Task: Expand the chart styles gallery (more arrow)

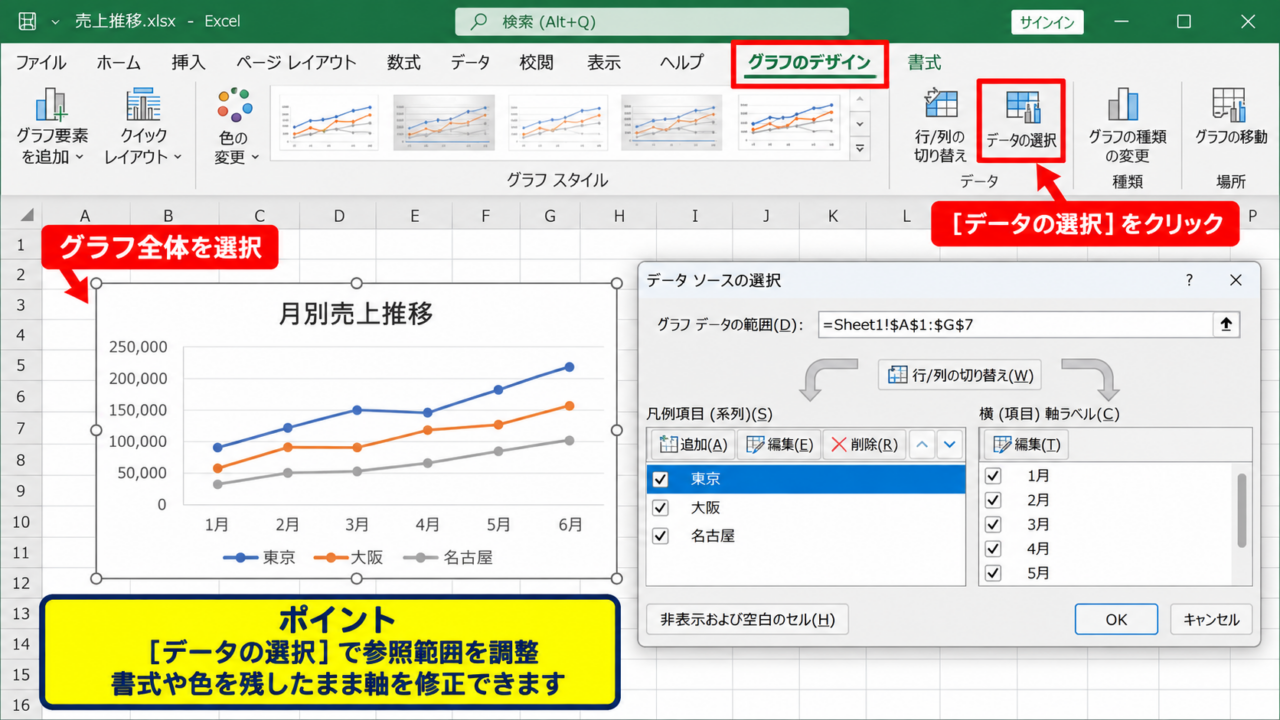Action: pyautogui.click(x=859, y=148)
